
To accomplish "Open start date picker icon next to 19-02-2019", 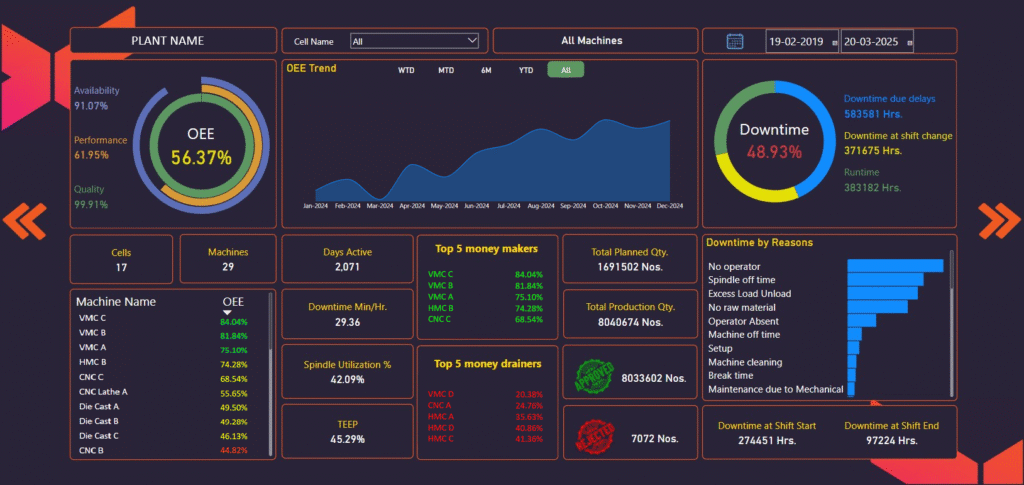I will [x=835, y=42].
